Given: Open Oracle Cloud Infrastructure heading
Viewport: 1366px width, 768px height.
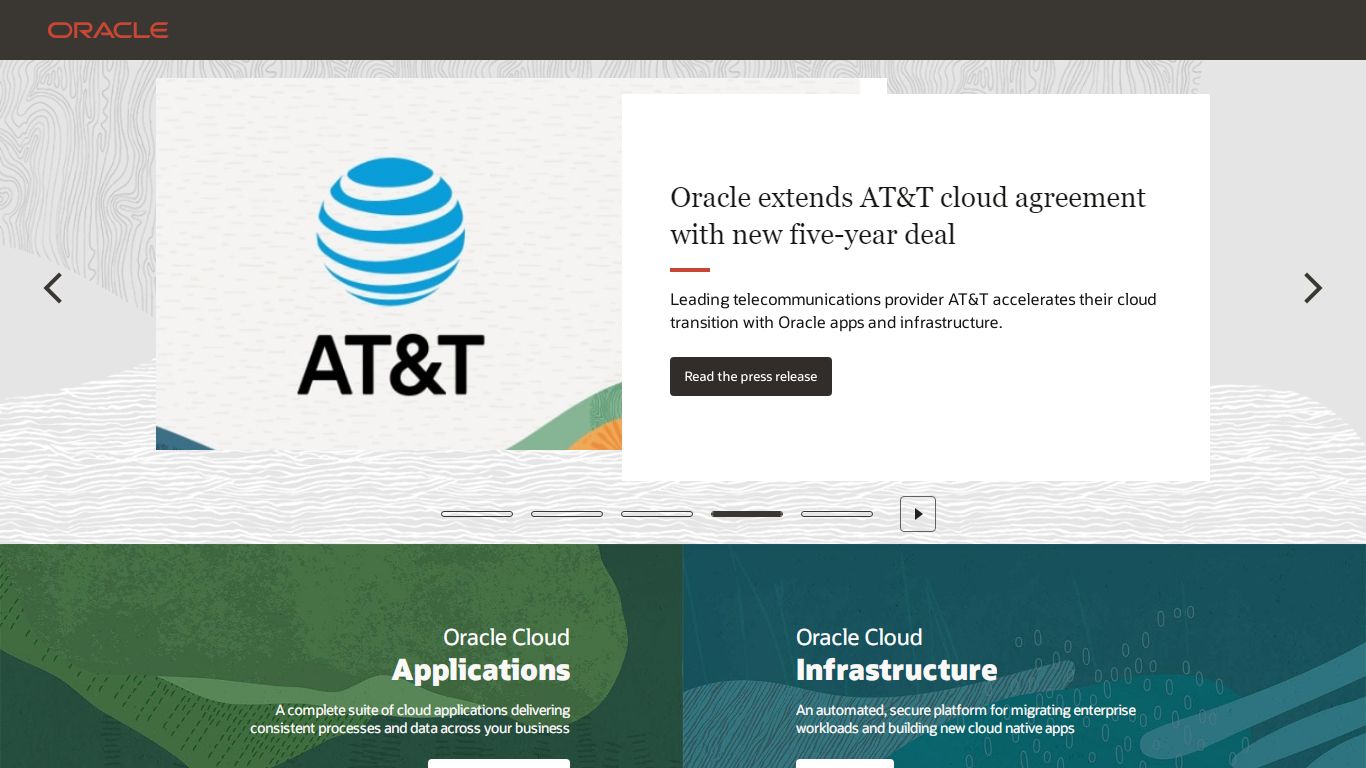Looking at the screenshot, I should pyautogui.click(x=897, y=656).
